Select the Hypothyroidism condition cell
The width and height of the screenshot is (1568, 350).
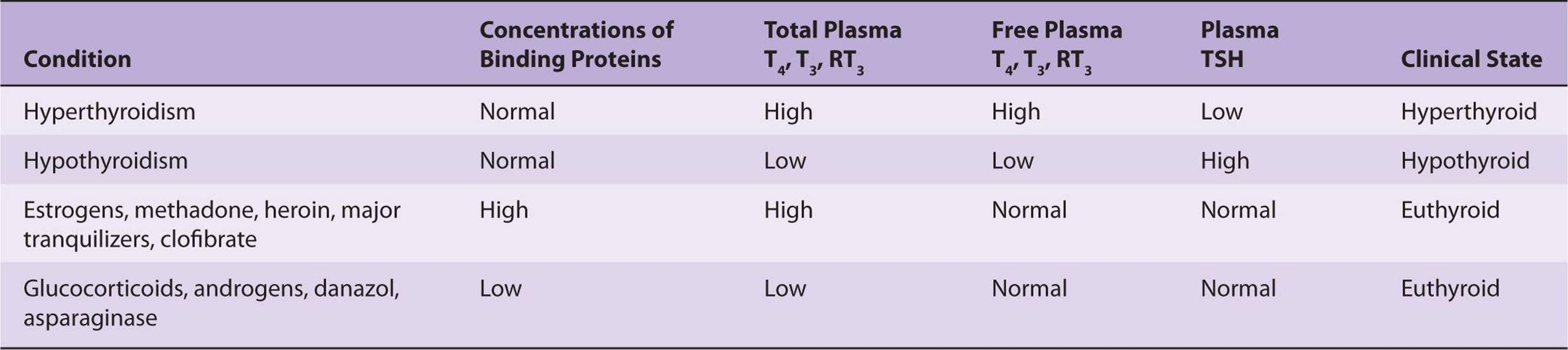pyautogui.click(x=106, y=161)
